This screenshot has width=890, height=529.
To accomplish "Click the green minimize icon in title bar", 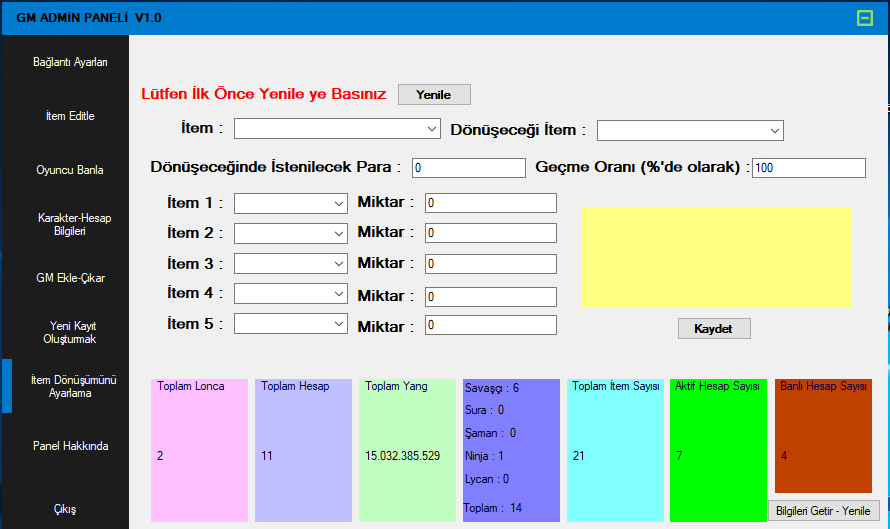I will [864, 18].
